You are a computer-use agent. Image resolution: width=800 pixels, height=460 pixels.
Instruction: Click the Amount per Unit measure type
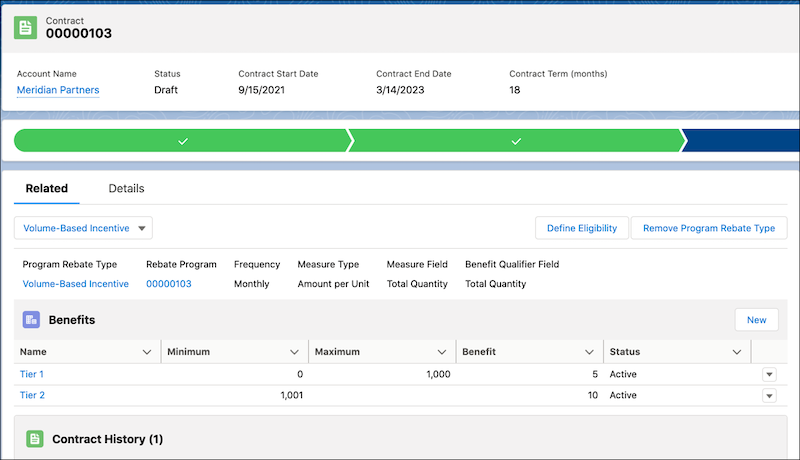[x=333, y=284]
